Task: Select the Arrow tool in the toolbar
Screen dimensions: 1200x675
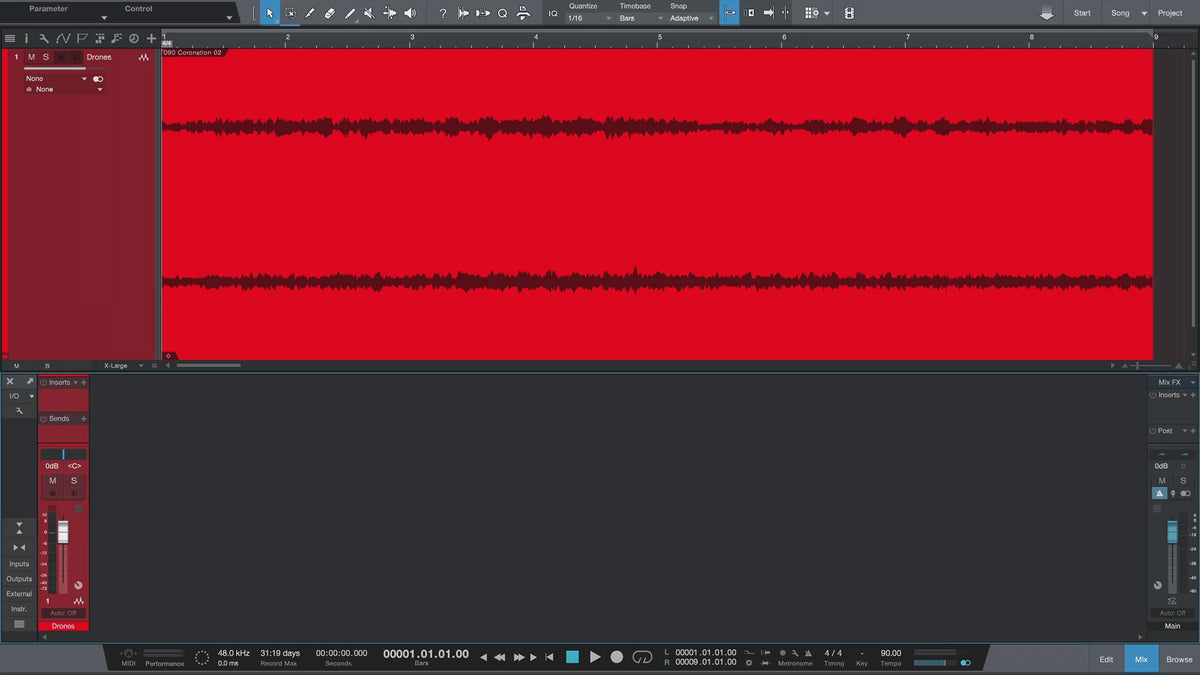Action: coord(270,13)
